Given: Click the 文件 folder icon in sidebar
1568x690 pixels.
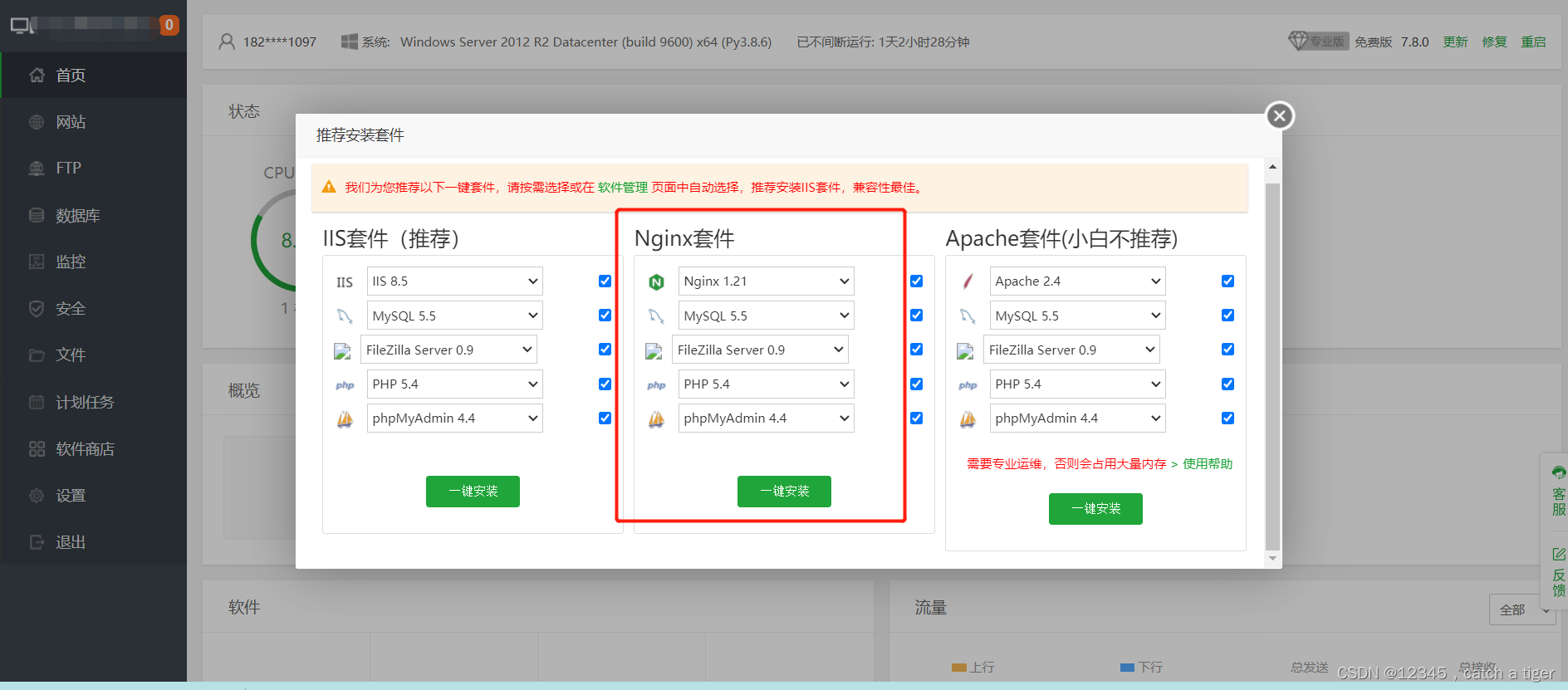Looking at the screenshot, I should (37, 355).
